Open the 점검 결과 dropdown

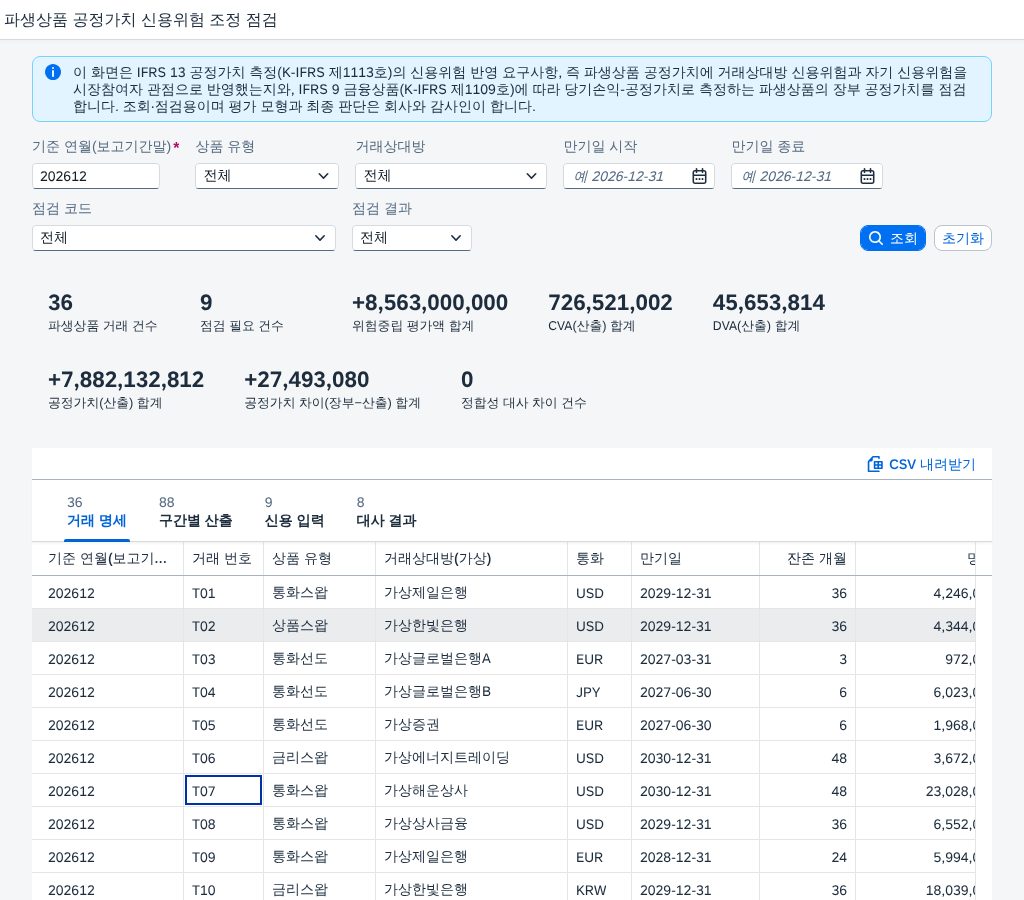pos(411,238)
